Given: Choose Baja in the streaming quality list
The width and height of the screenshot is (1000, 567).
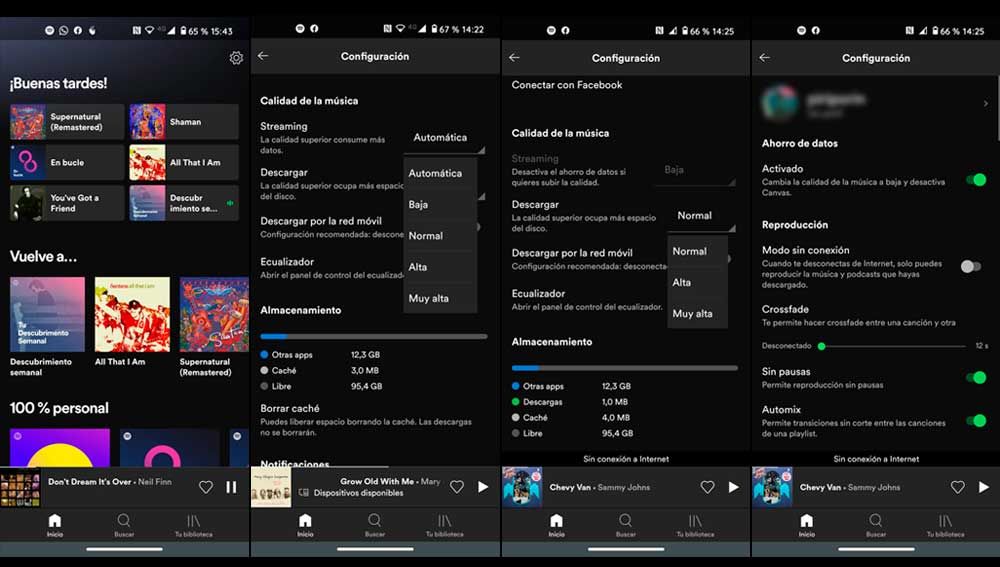Looking at the screenshot, I should 440,205.
